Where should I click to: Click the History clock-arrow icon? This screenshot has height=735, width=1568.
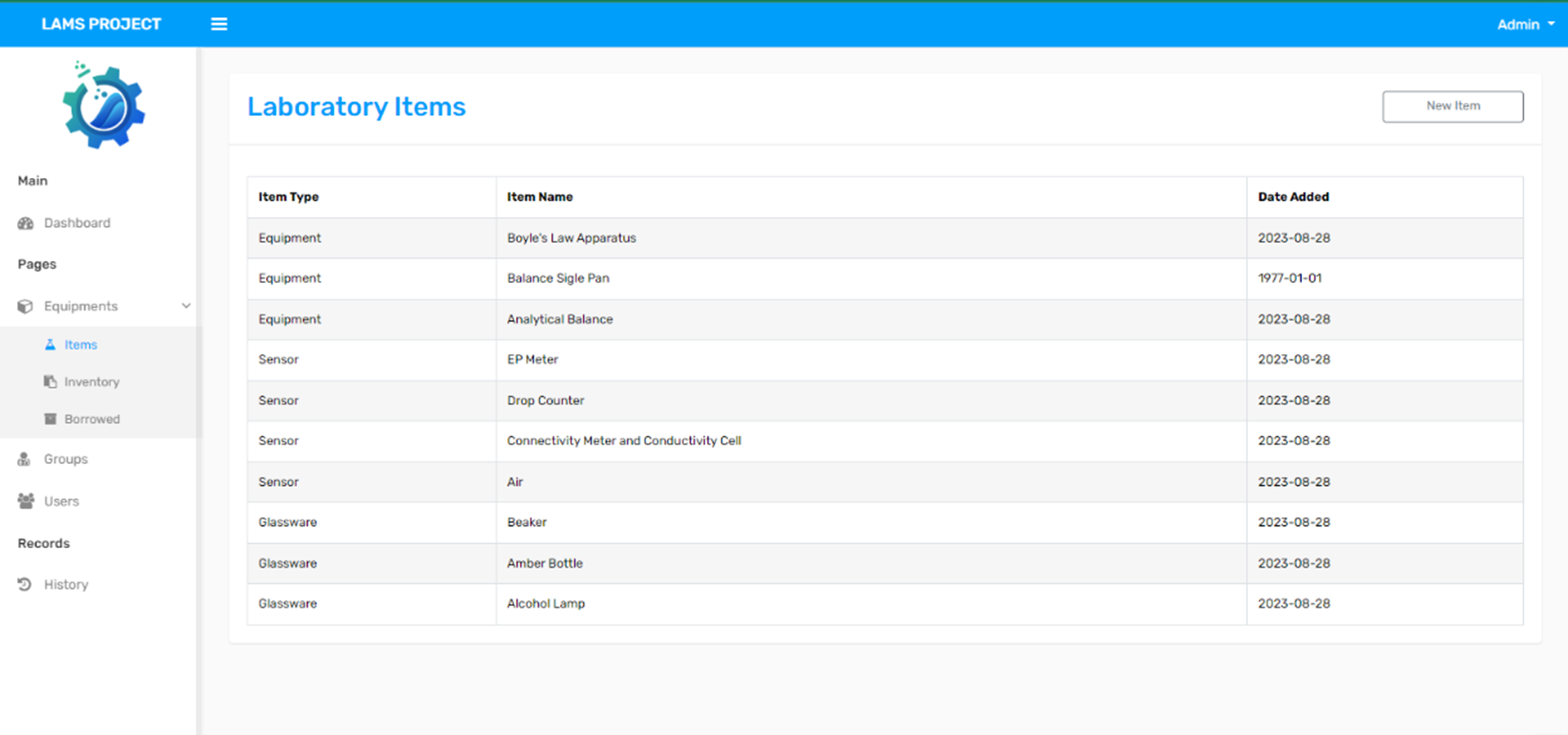24,584
